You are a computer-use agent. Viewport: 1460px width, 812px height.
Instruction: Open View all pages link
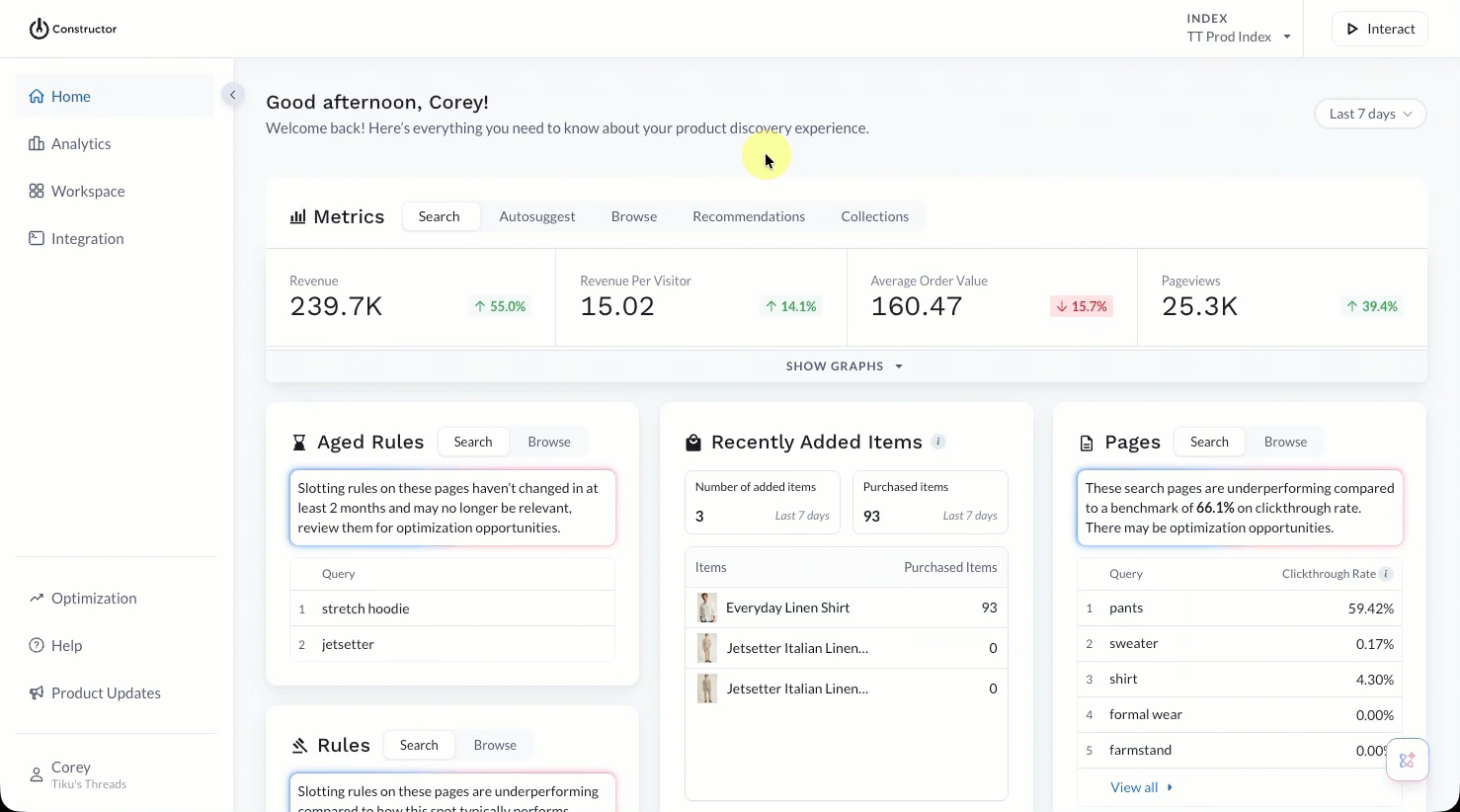coord(1141,787)
